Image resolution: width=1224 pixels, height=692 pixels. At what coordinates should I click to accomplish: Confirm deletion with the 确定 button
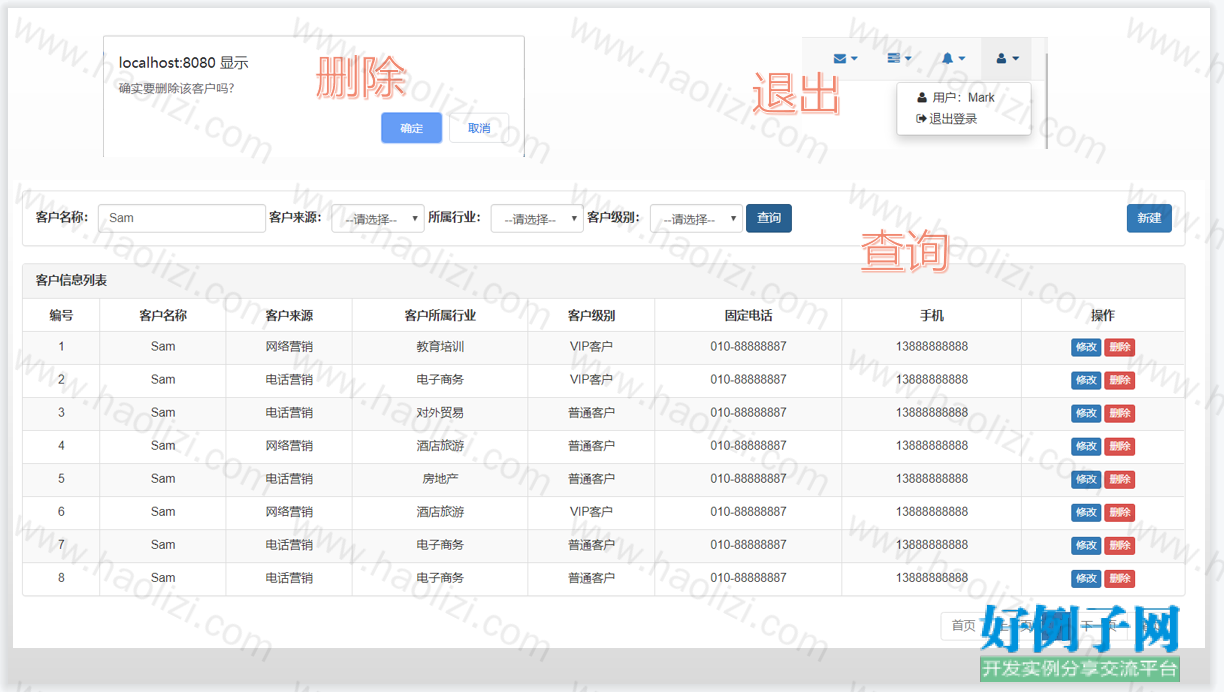click(411, 128)
